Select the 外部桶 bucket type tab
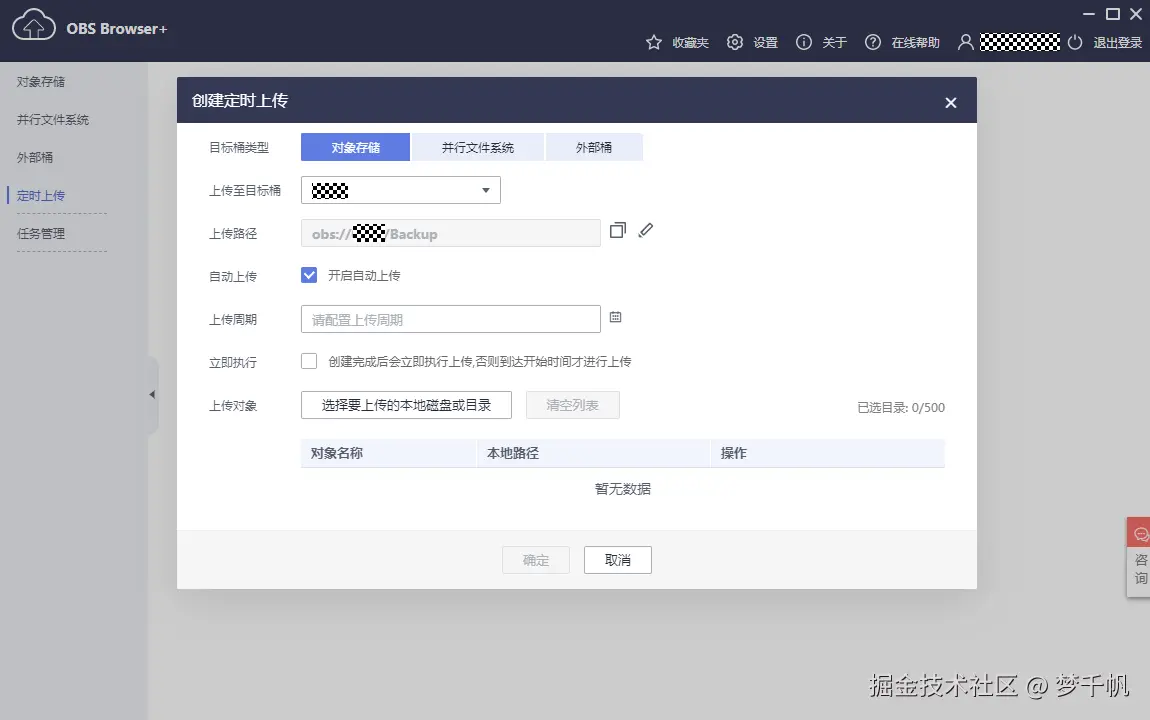The width and height of the screenshot is (1150, 720). click(594, 147)
